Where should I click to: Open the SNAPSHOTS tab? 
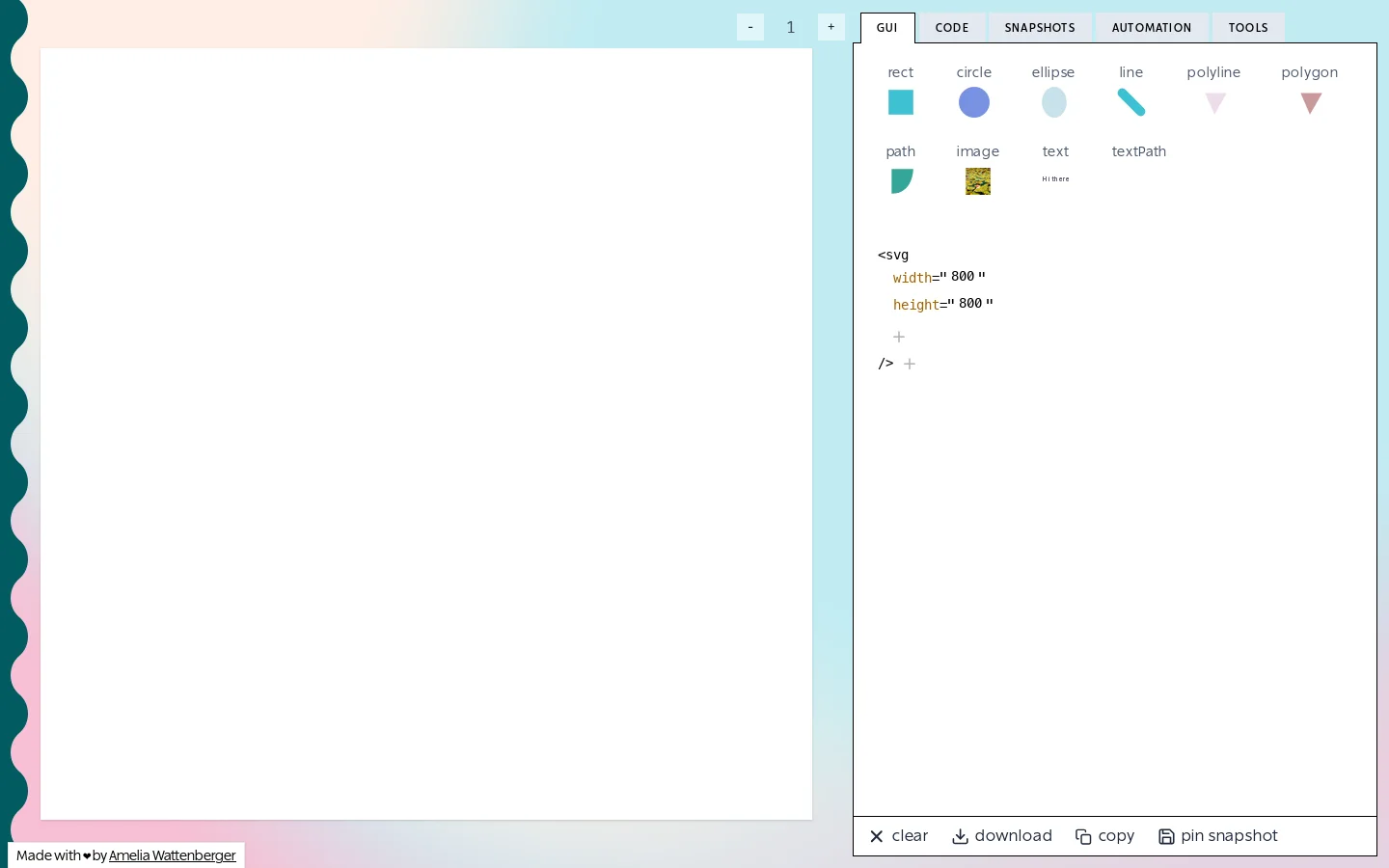[x=1040, y=28]
